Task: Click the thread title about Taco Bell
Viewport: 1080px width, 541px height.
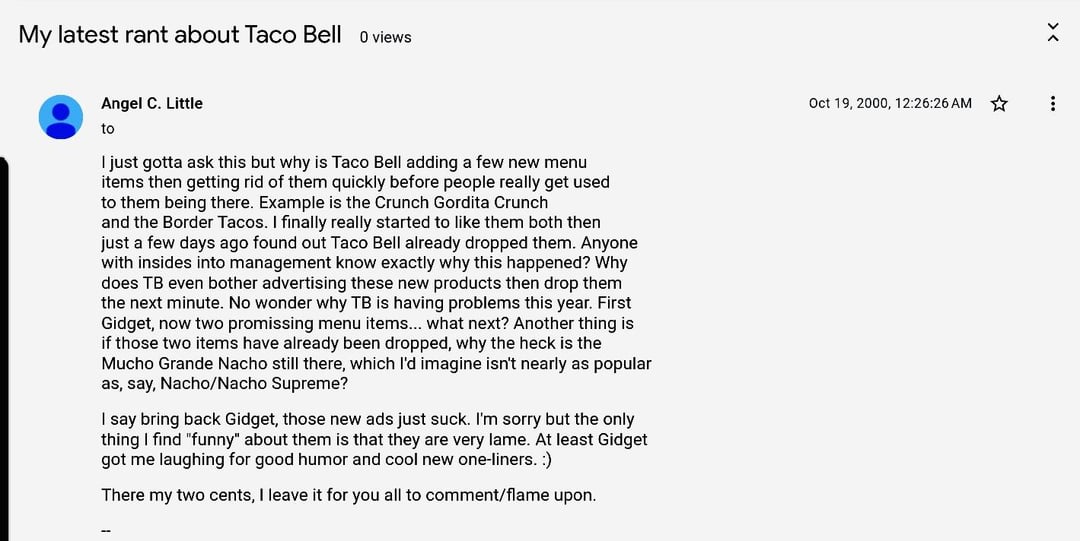Action: tap(180, 34)
